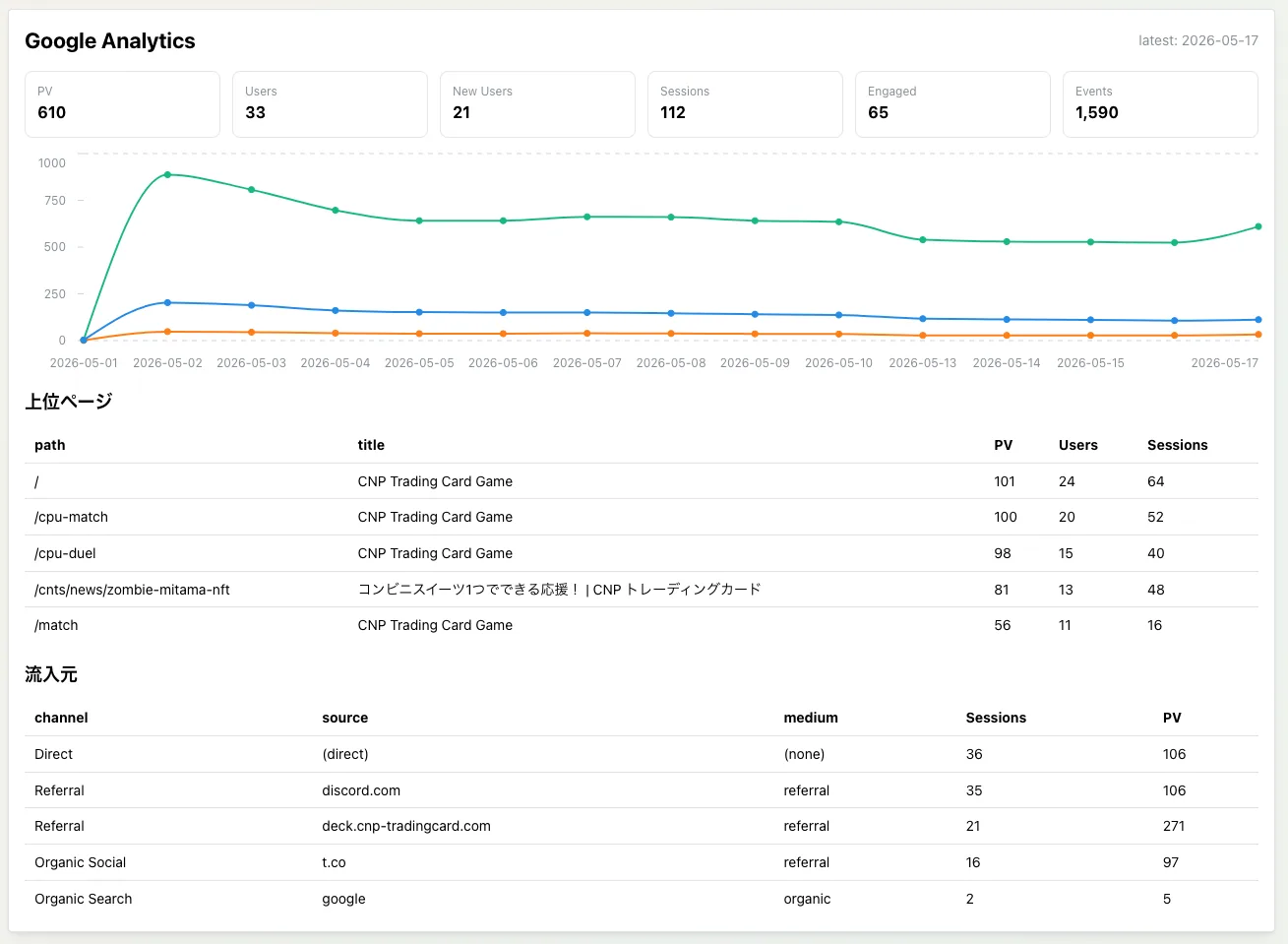Click the 'title' column header
The width and height of the screenshot is (1288, 944).
point(371,445)
